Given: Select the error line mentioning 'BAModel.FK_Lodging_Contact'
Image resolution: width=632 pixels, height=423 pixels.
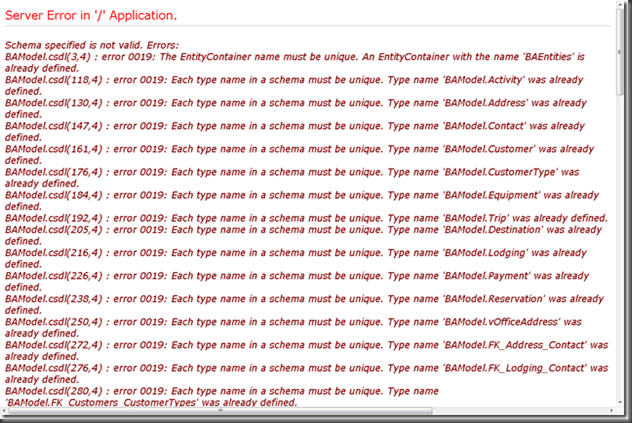Looking at the screenshot, I should click(306, 373).
